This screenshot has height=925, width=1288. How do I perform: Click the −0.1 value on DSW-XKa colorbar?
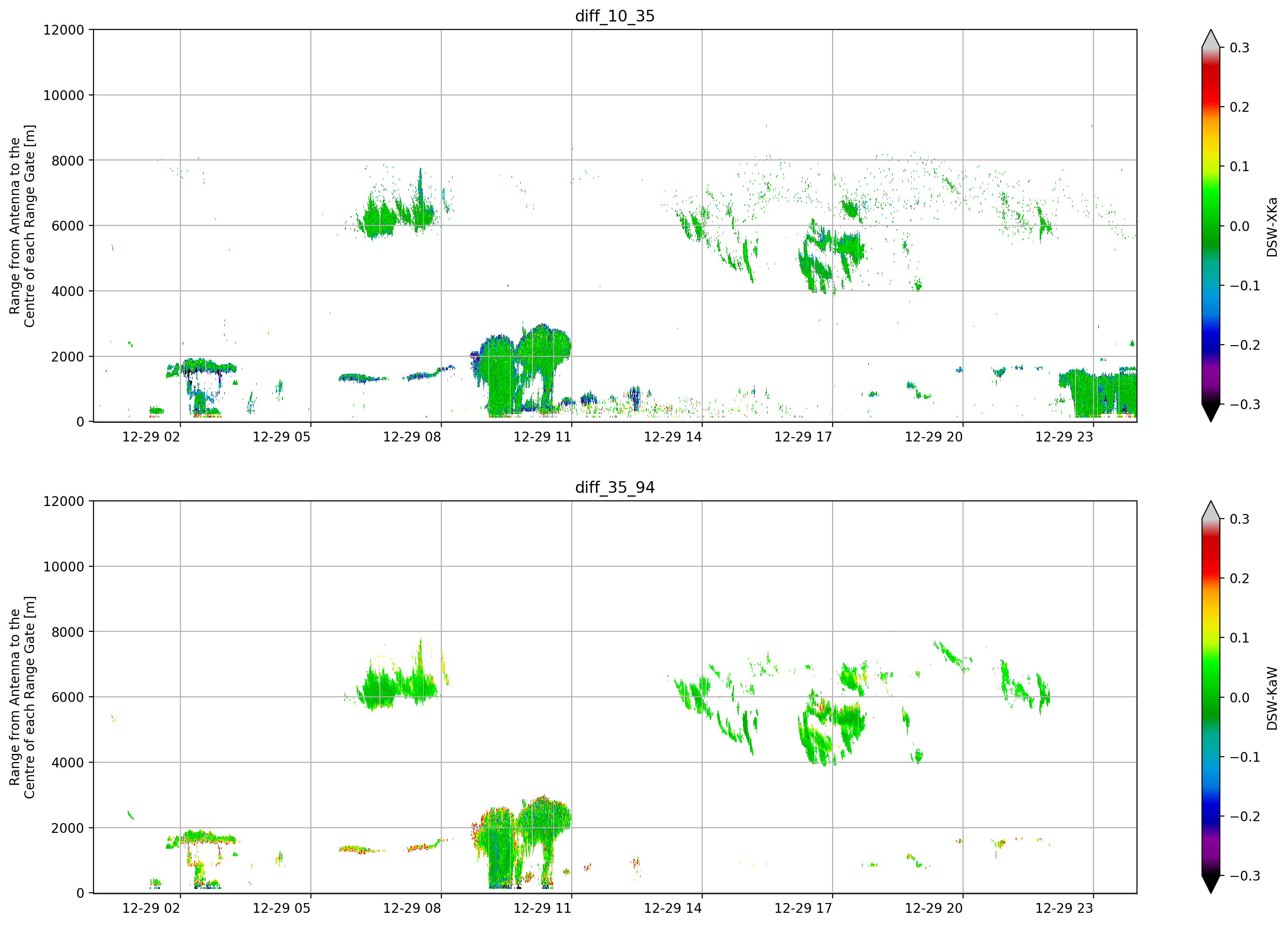click(x=1245, y=286)
